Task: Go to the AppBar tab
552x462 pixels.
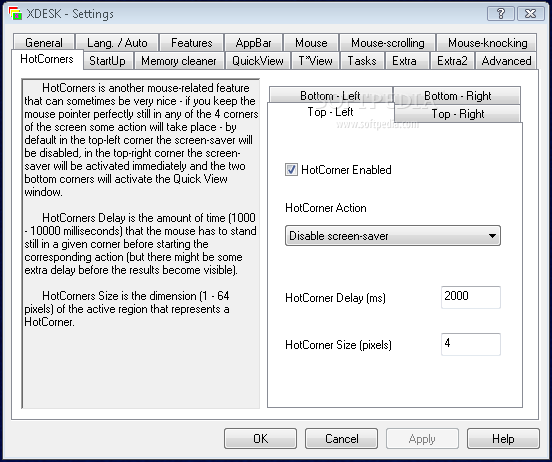Action: click(x=253, y=43)
